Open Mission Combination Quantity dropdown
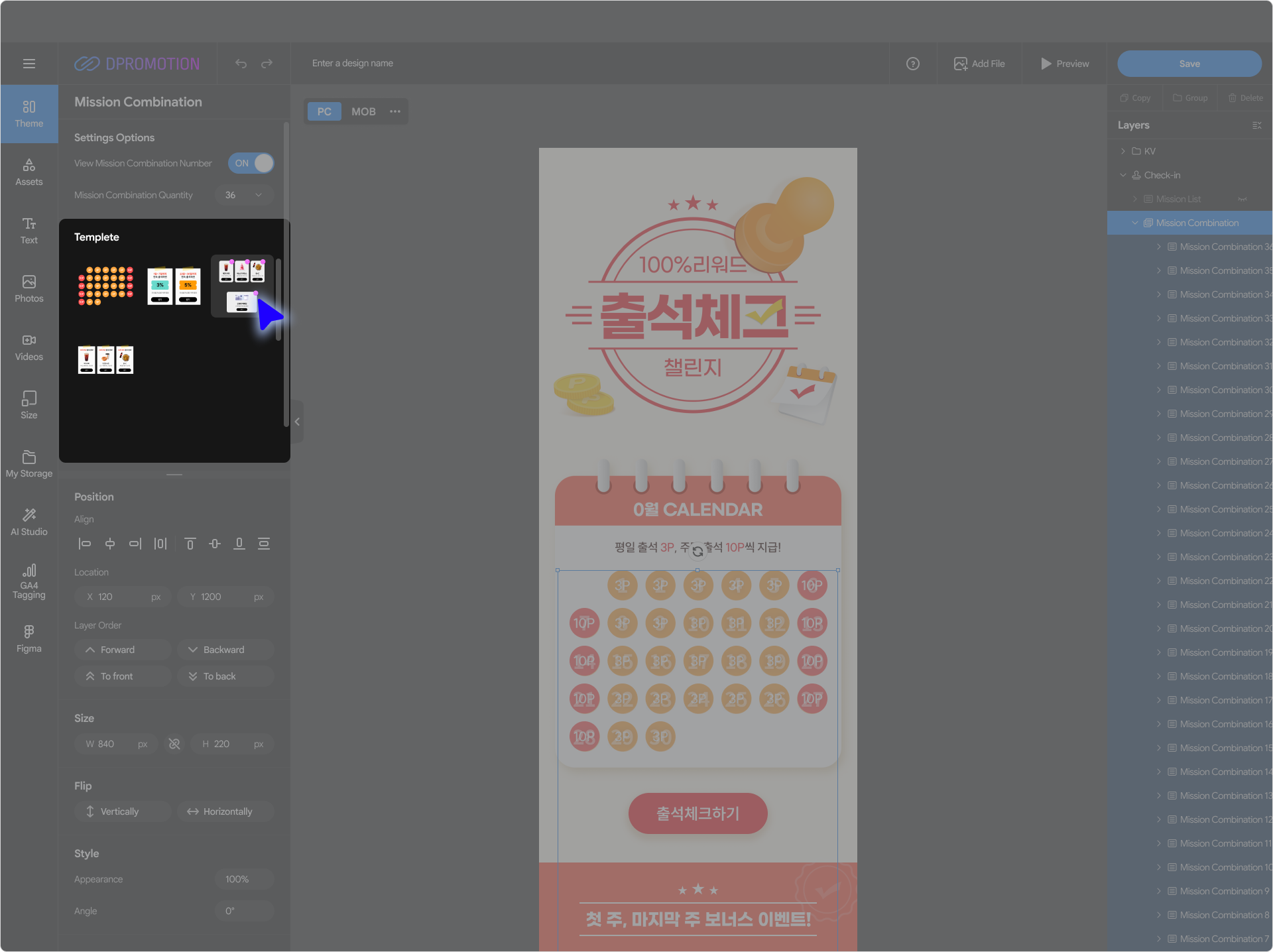This screenshot has width=1273, height=952. click(x=244, y=195)
